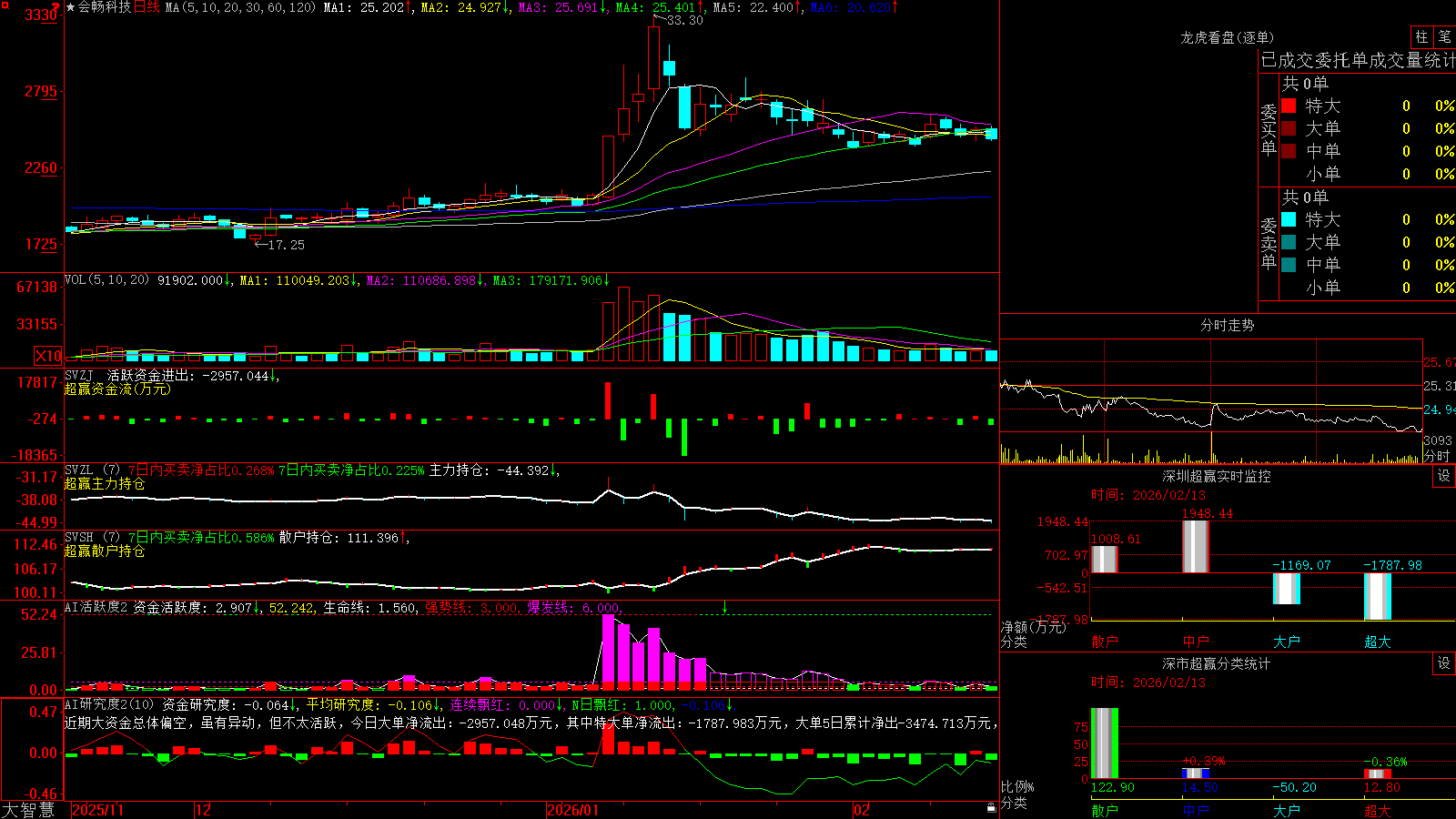
Task: Click the green 散户 ratio bar 122.90
Action: [1105, 743]
